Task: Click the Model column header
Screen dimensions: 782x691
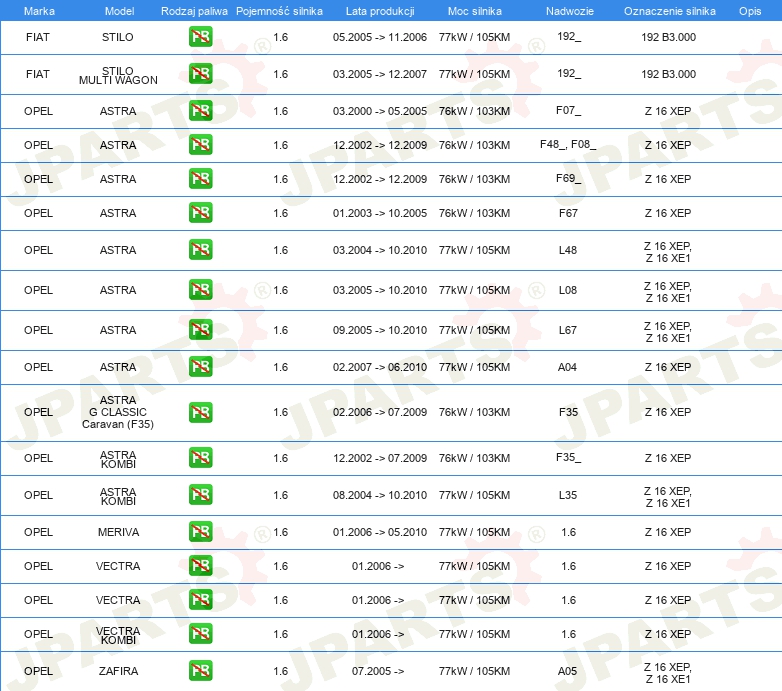Action: point(119,11)
